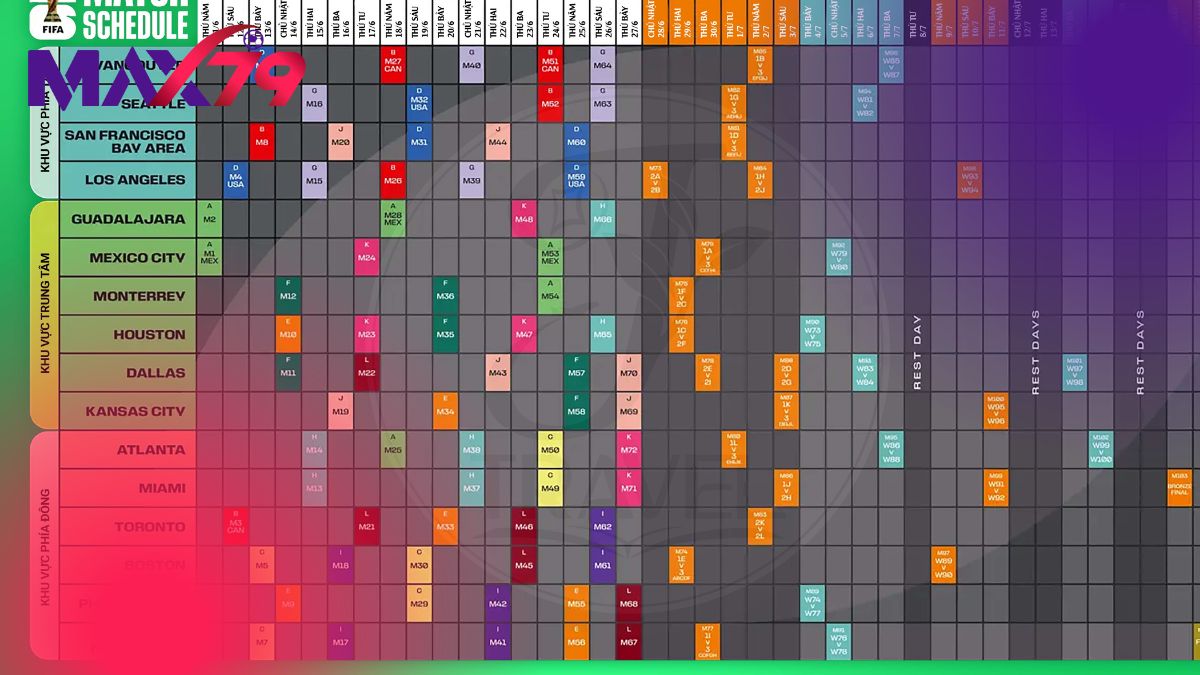Screen dimensions: 1200x675
Task: Open match cell M51 CAN
Action: [x=550, y=64]
